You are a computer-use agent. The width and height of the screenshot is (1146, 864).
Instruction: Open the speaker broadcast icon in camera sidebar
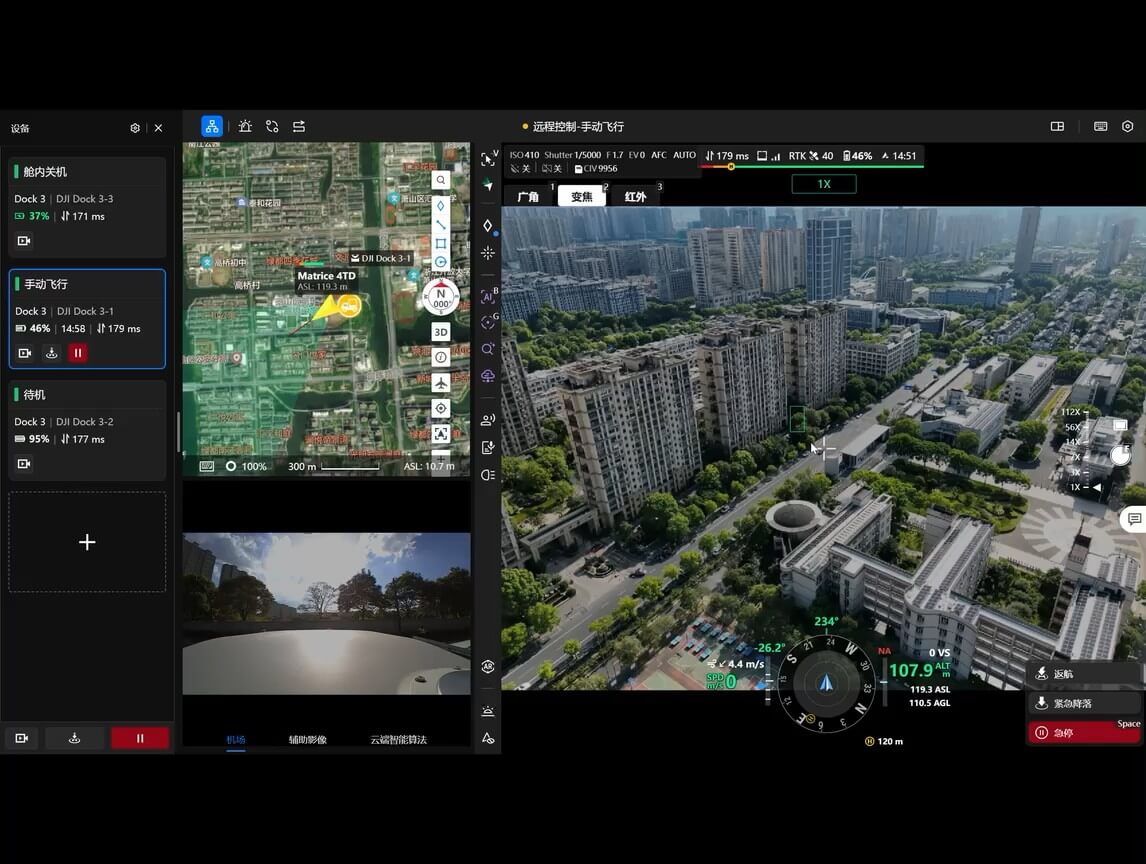click(487, 420)
